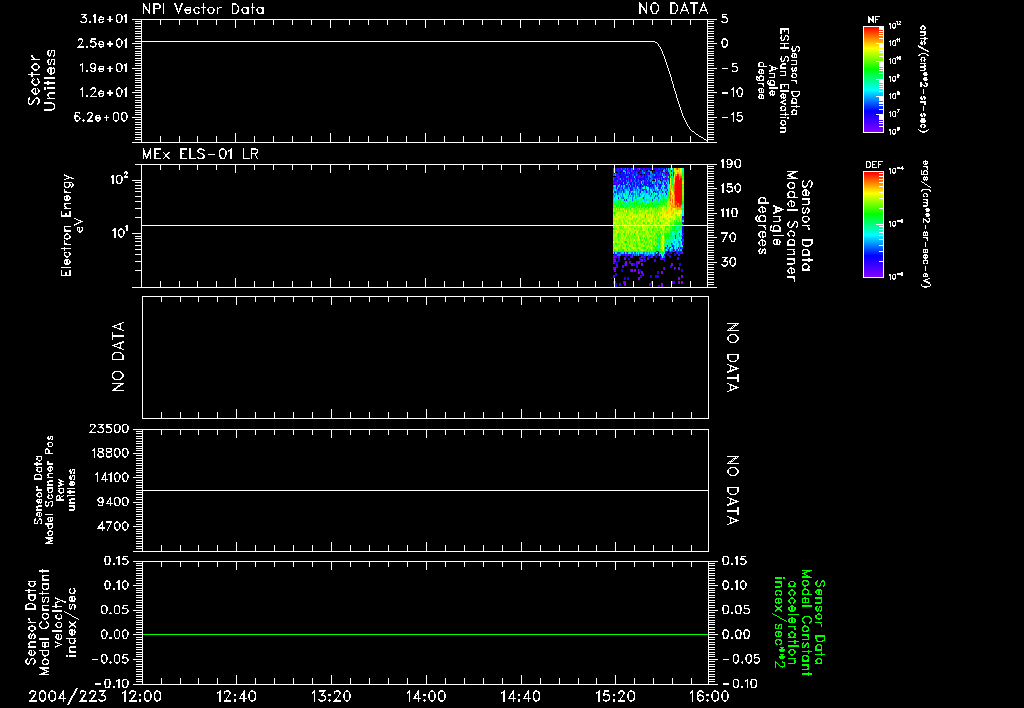Click the 10¹ tick on the electron energy axis

coord(119,233)
